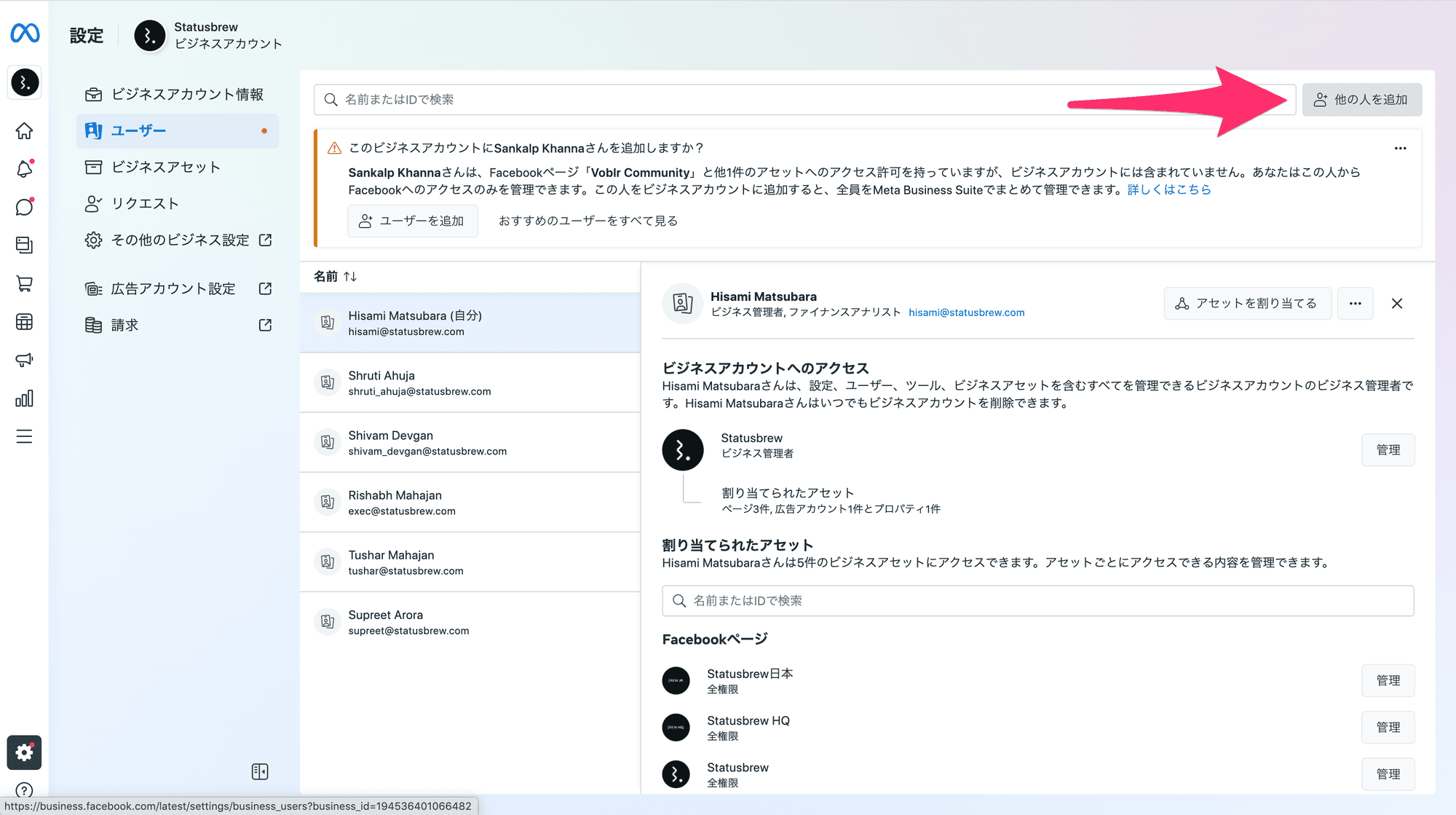Viewport: 1456px width, 815px height.
Task: Close the Hisami Matsubara detail panel
Action: pos(1396,304)
